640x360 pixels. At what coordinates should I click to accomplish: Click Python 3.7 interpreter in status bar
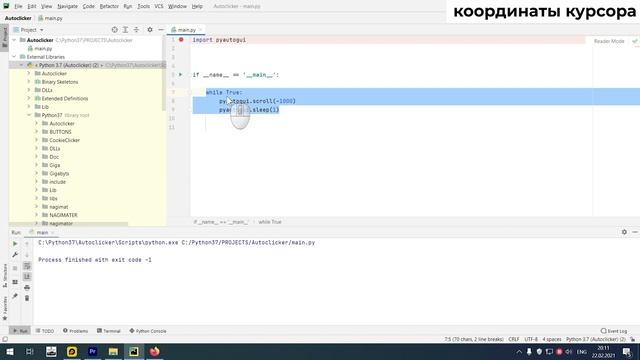(596, 339)
